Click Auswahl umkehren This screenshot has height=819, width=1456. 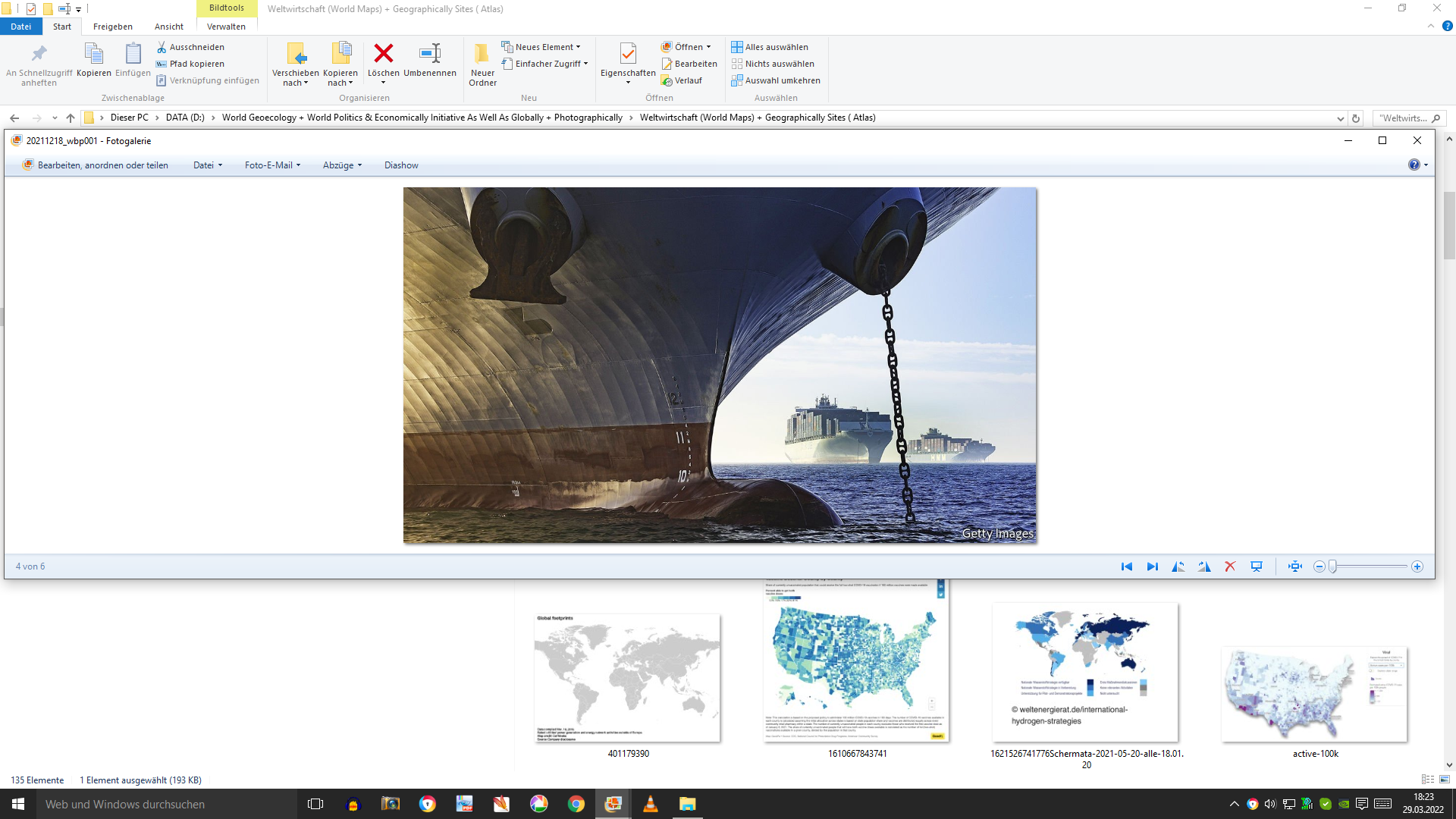pyautogui.click(x=776, y=80)
